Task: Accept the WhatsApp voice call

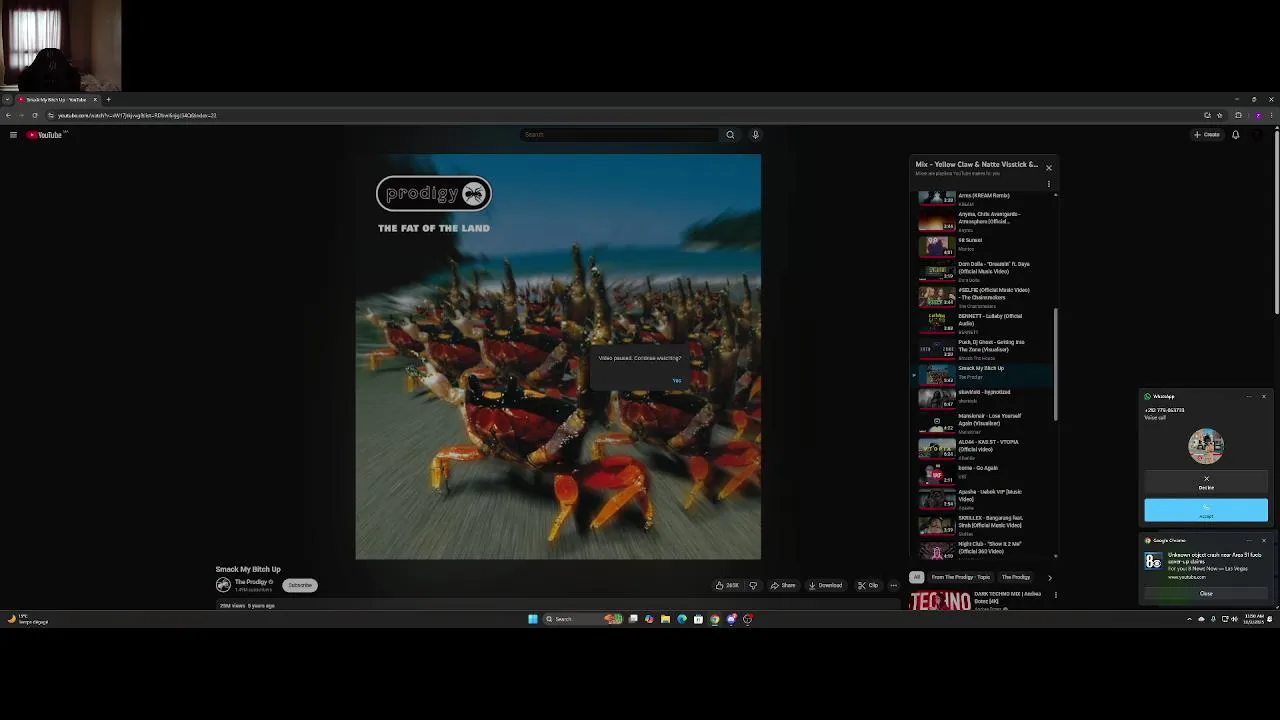Action: tap(1206, 510)
